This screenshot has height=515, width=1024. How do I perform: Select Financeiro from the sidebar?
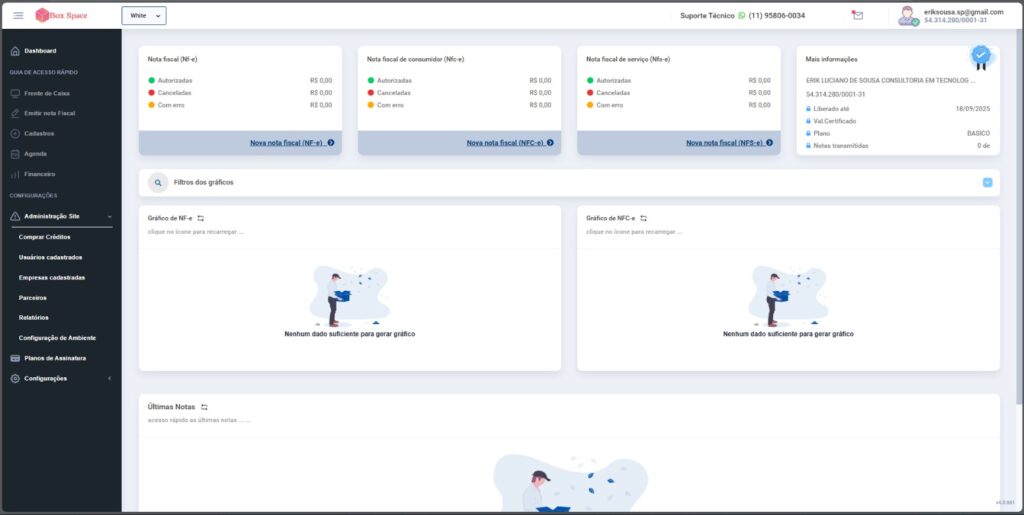tap(39, 174)
